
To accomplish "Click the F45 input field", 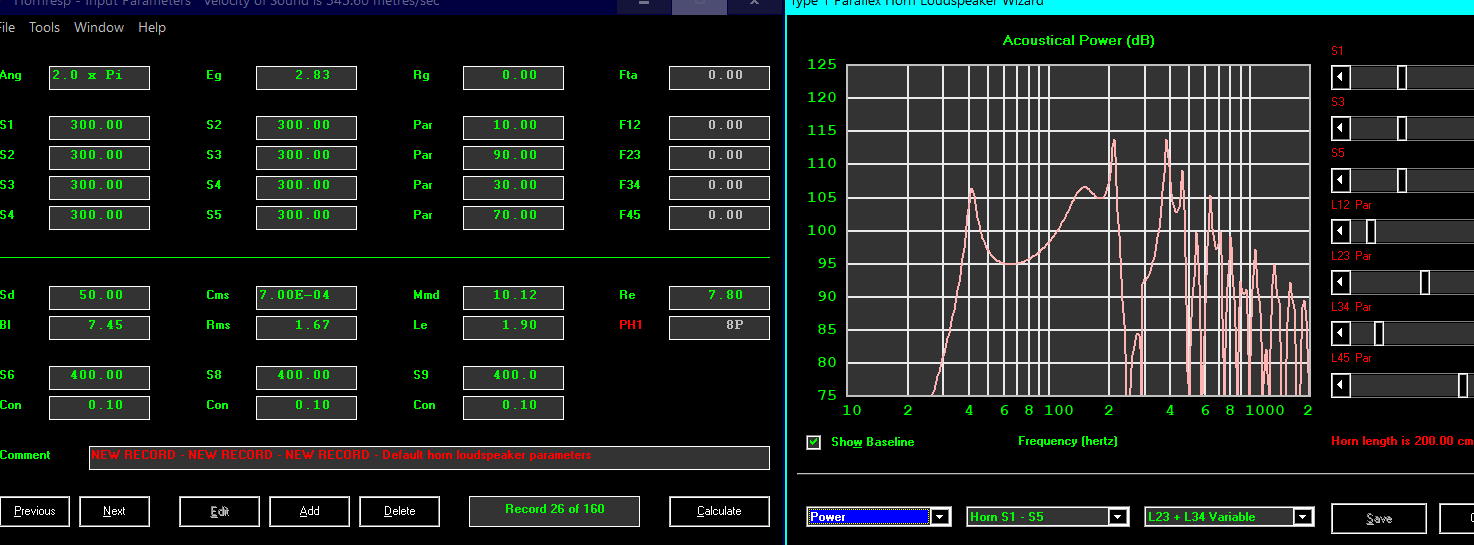I will pyautogui.click(x=719, y=217).
